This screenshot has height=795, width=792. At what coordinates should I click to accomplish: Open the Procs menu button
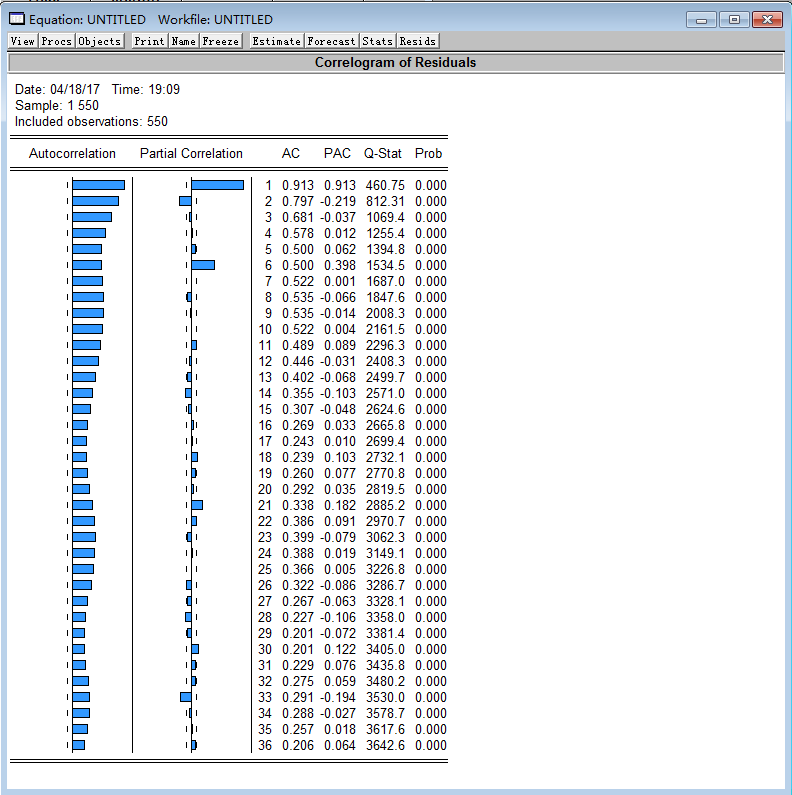56,41
